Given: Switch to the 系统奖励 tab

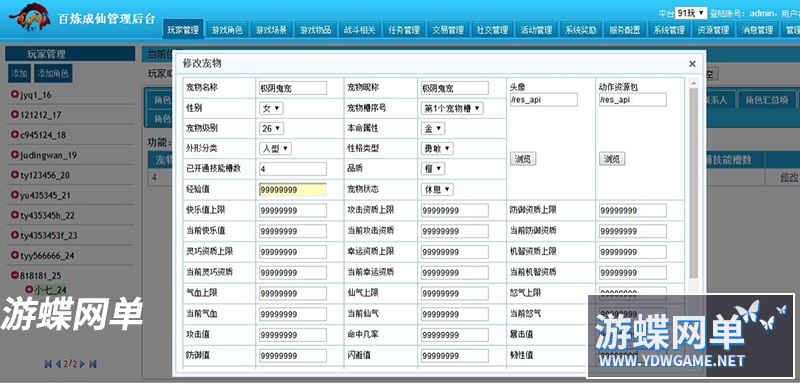Looking at the screenshot, I should 581,30.
